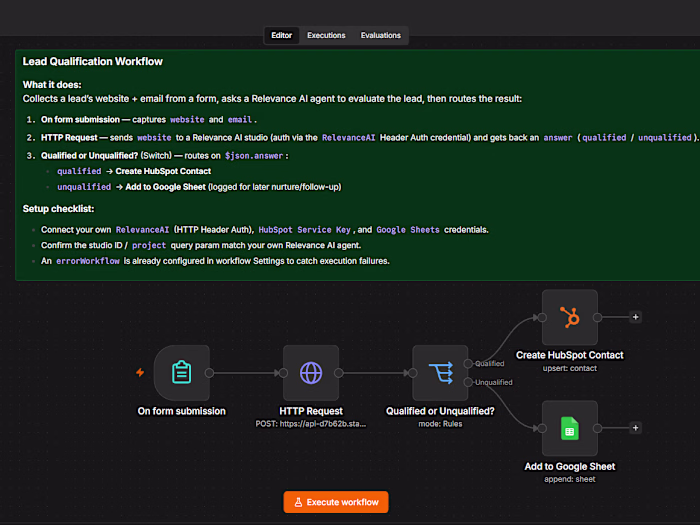Click the On form submission output connector
The image size is (700, 525).
point(209,373)
